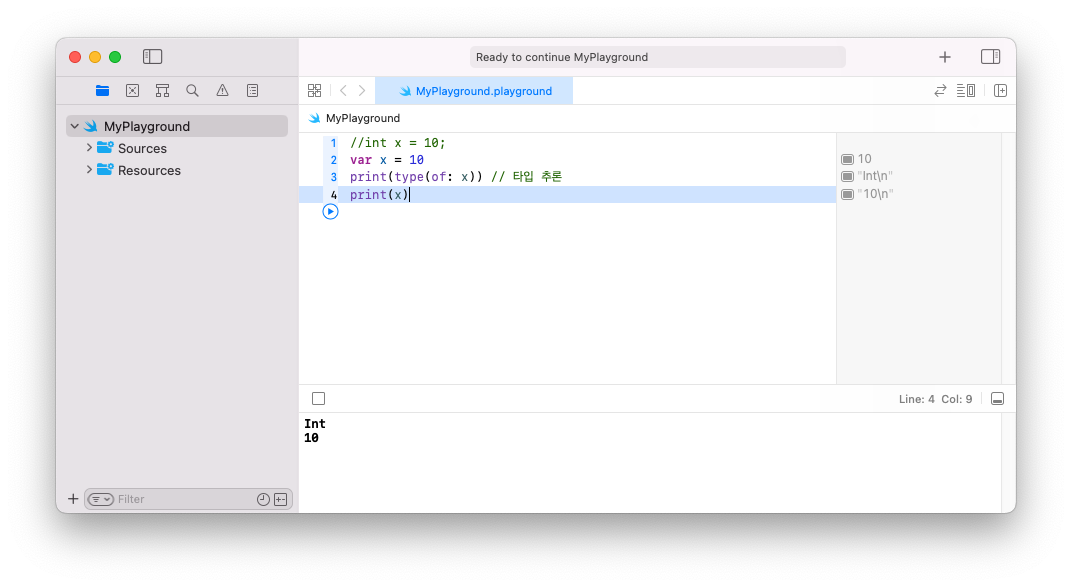Click the editor swap arrows icon
The width and height of the screenshot is (1072, 587).
(x=940, y=90)
